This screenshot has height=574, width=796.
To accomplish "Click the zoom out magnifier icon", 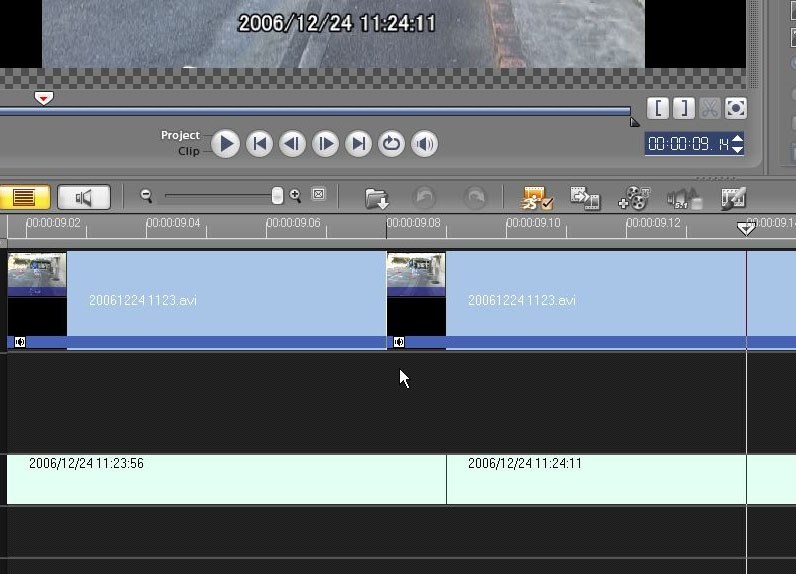I will pos(146,195).
